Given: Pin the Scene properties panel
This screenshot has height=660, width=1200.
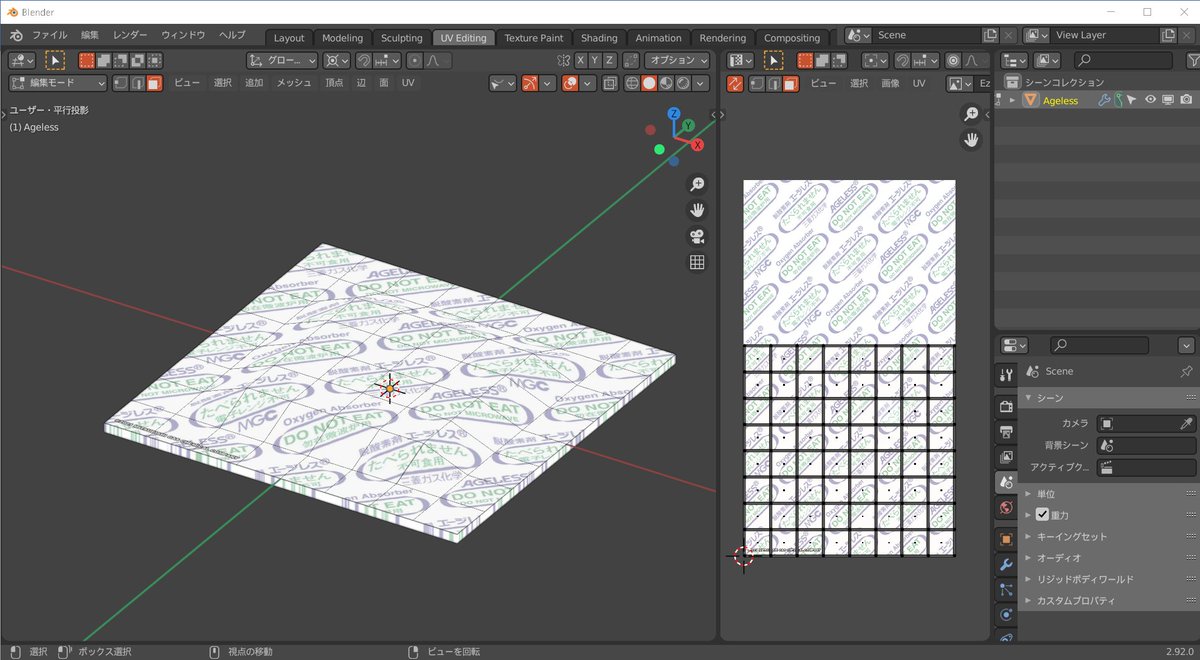Looking at the screenshot, I should [x=1186, y=371].
